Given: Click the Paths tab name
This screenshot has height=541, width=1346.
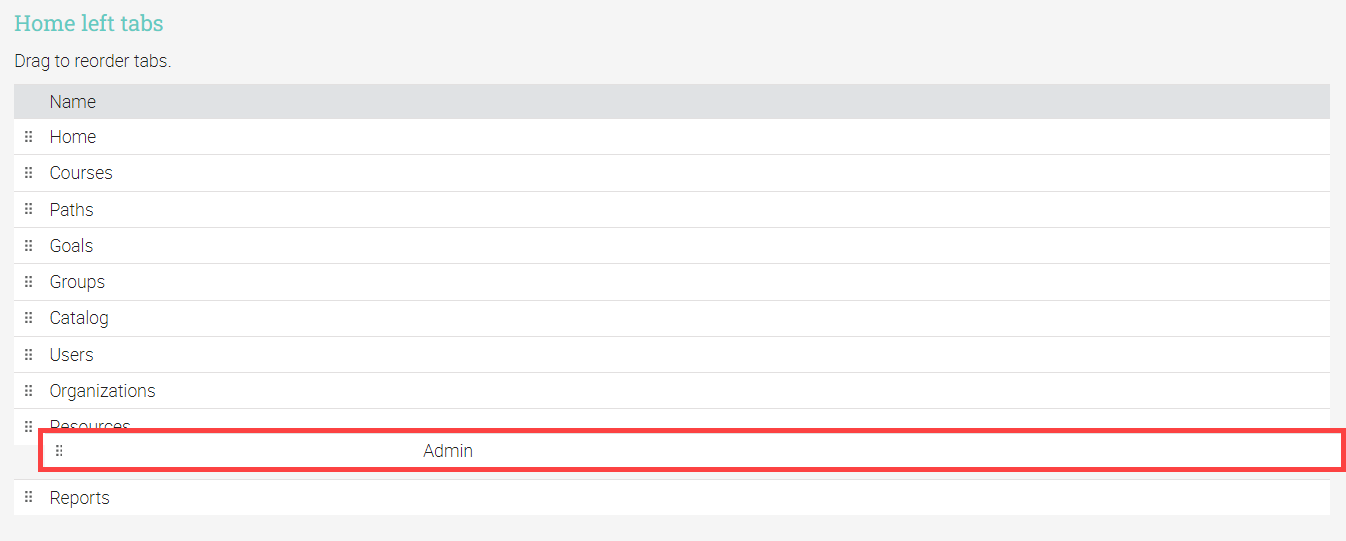Looking at the screenshot, I should click(x=71, y=210).
